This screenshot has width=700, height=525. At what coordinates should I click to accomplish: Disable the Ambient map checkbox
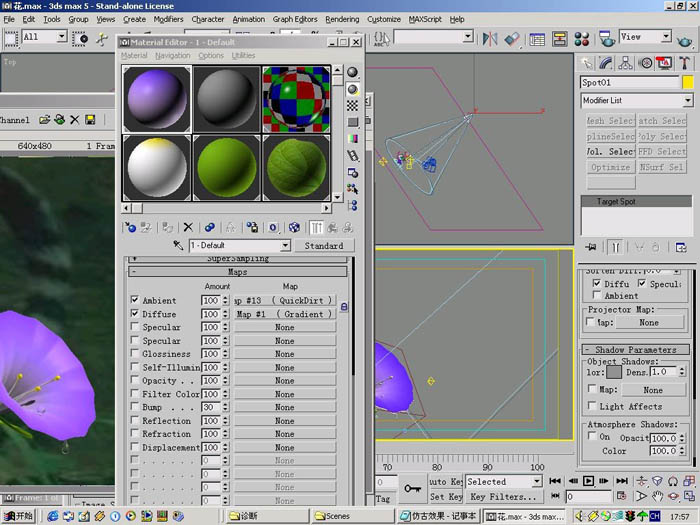click(x=134, y=300)
